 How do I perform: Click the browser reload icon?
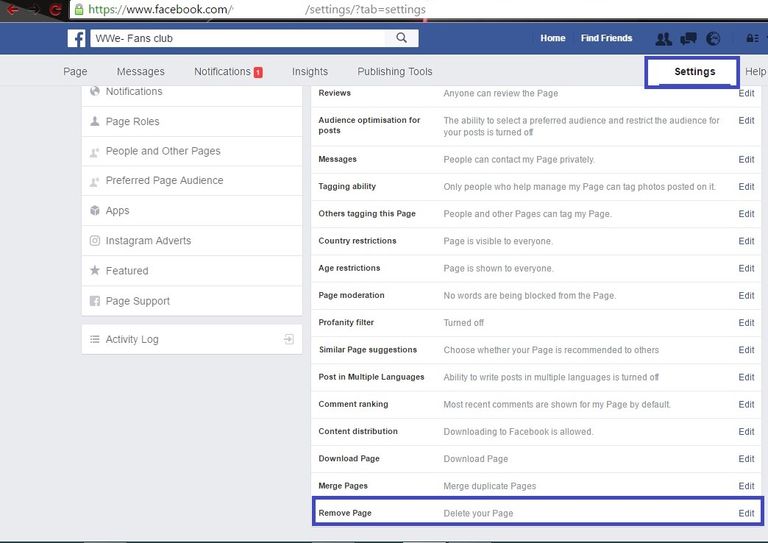pyautogui.click(x=55, y=10)
